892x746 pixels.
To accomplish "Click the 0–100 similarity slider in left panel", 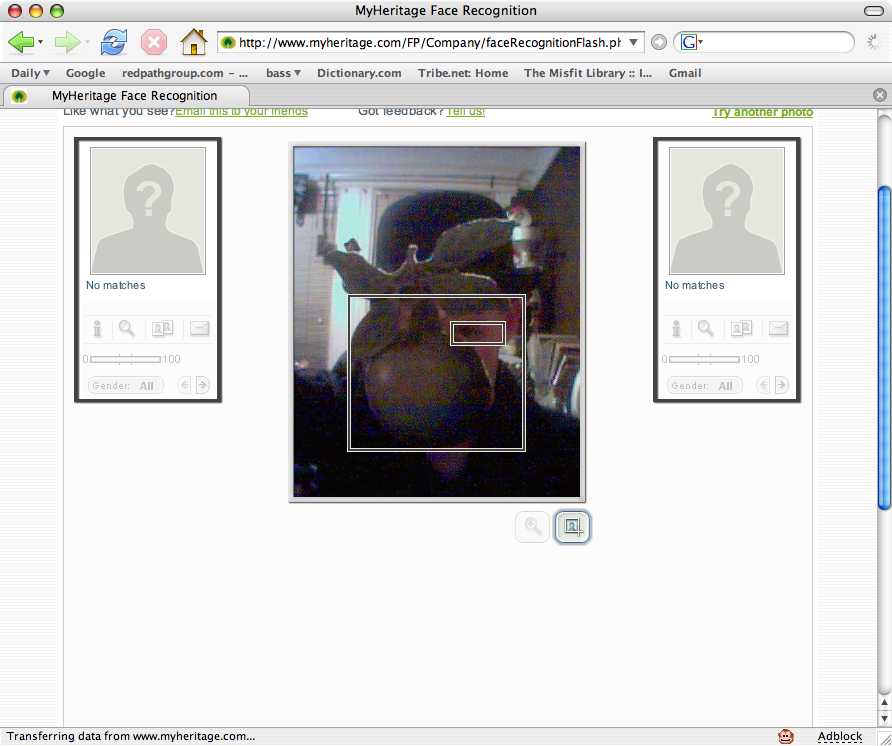I will [x=125, y=359].
